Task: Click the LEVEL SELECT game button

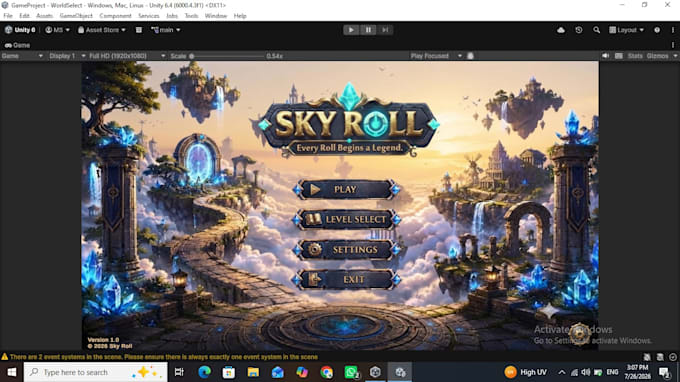Action: [x=347, y=219]
